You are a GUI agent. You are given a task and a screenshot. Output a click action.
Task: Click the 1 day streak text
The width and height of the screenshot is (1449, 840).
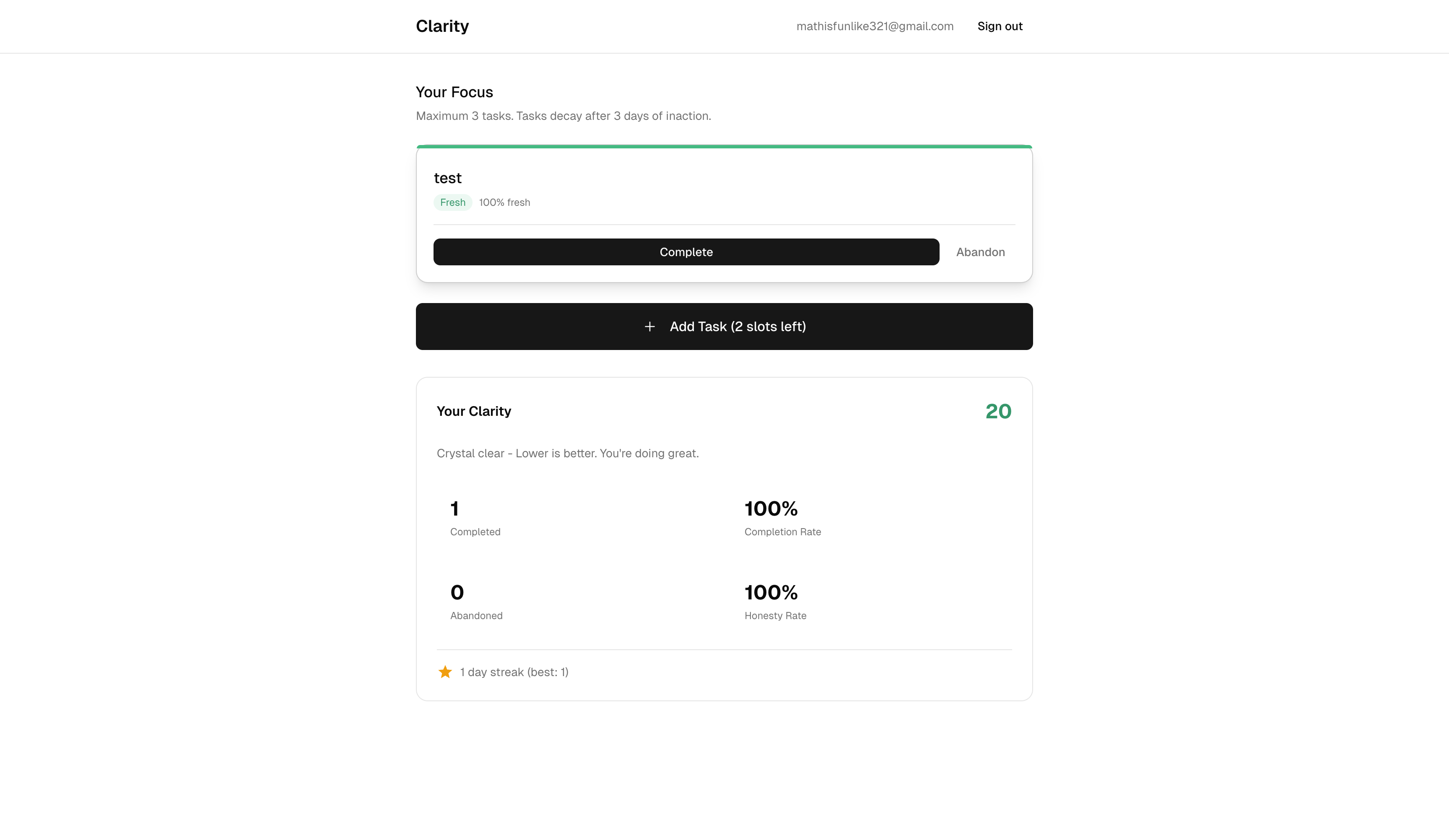[x=514, y=671]
